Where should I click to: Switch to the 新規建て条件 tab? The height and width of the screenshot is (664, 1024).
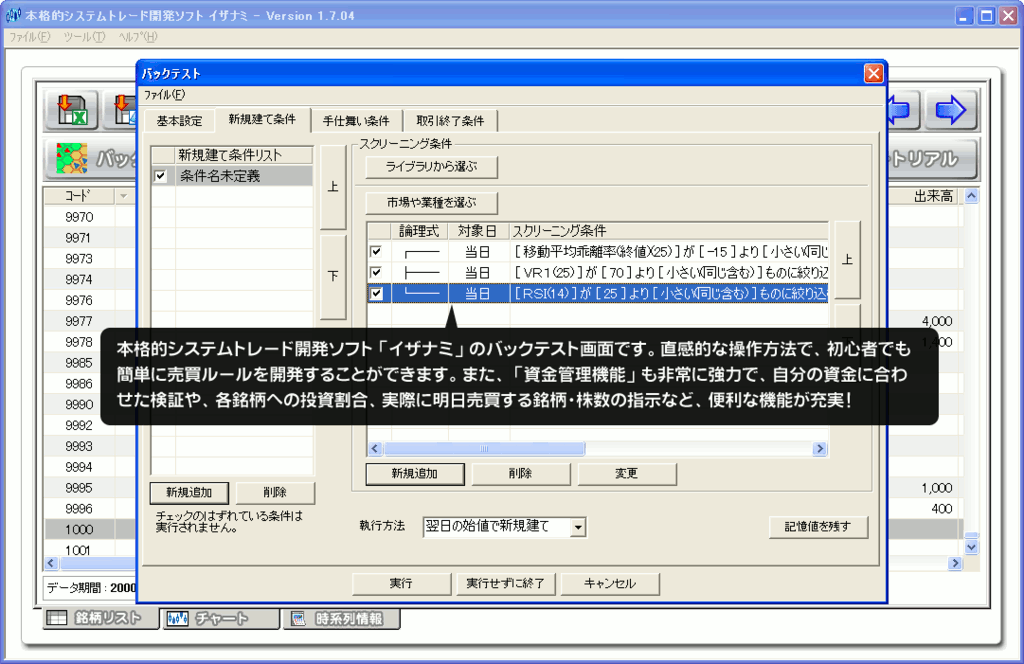tap(262, 119)
